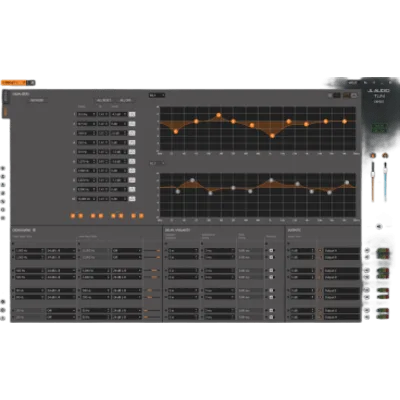Screen dimensions: 400x400
Task: Select the lowest orange EQ node on the top graph
Action: [x=272, y=136]
